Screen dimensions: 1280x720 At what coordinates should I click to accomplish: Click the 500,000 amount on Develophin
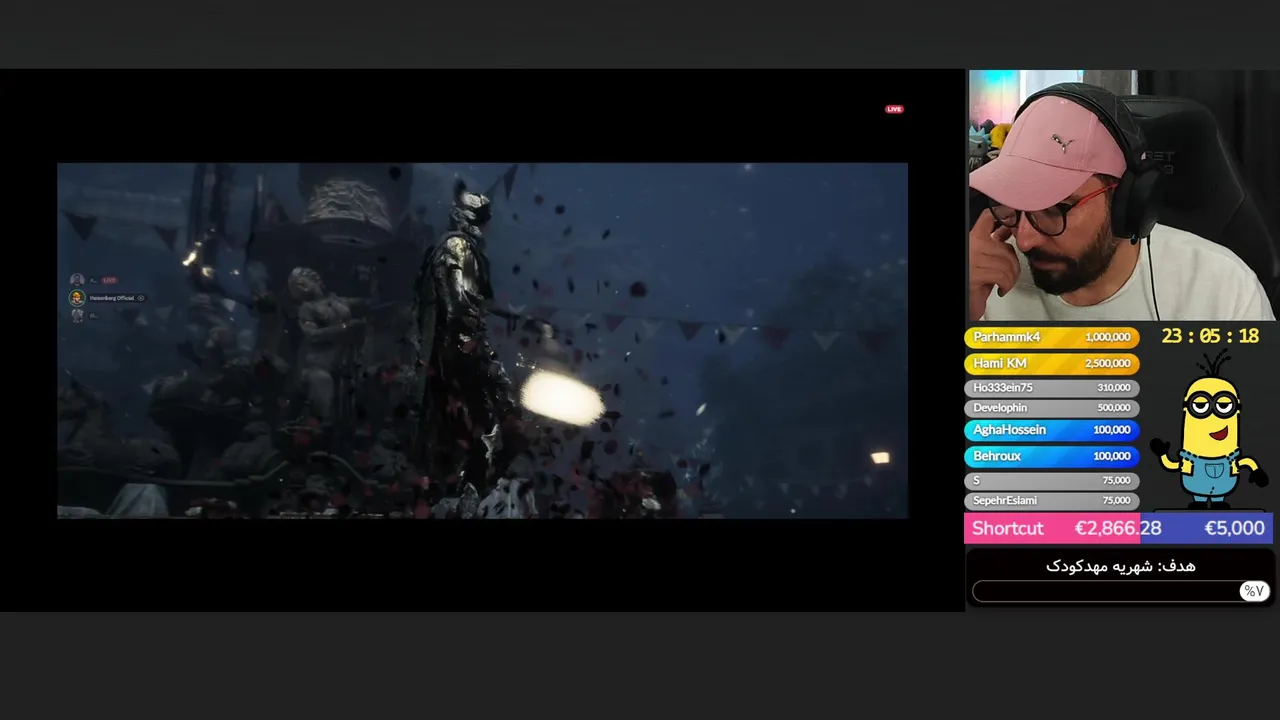click(x=1113, y=408)
